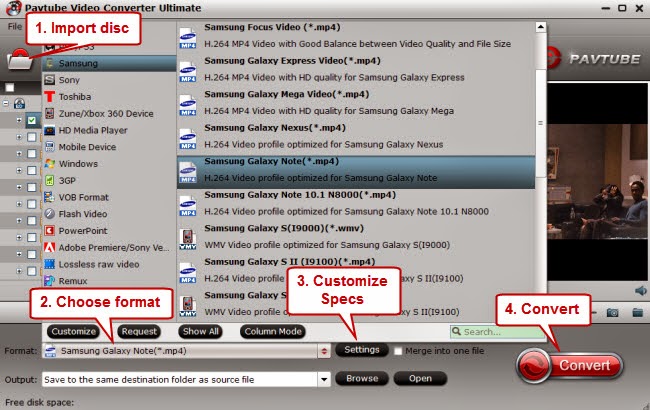Open Lossless raw video category
Image resolution: width=650 pixels, height=410 pixels.
tap(109, 264)
